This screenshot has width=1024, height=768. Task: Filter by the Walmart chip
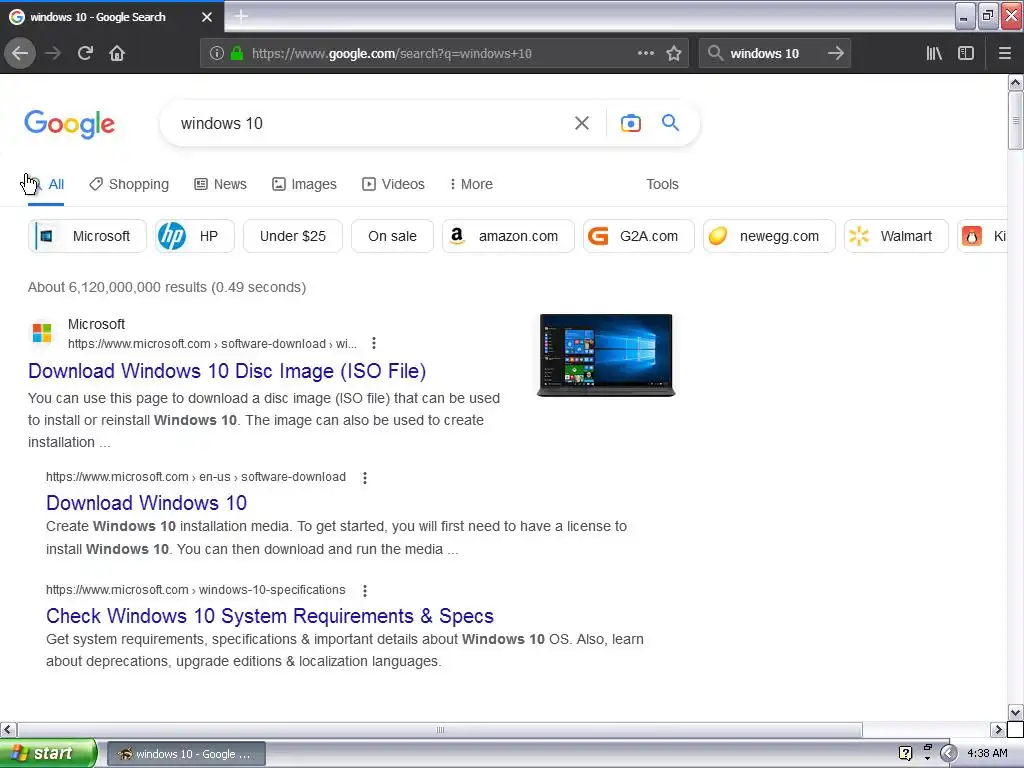click(895, 236)
